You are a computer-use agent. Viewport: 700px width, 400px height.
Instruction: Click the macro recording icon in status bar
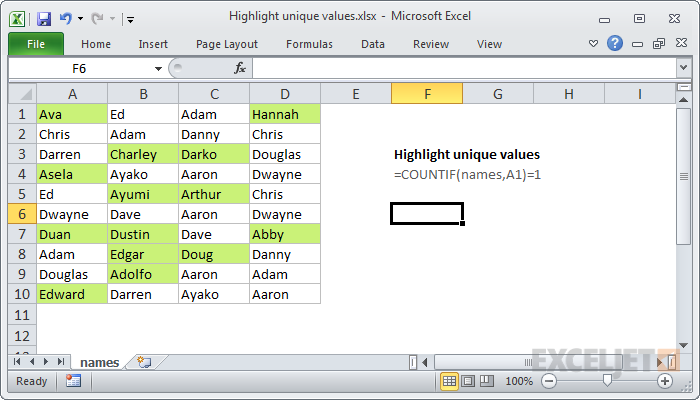pos(73,381)
